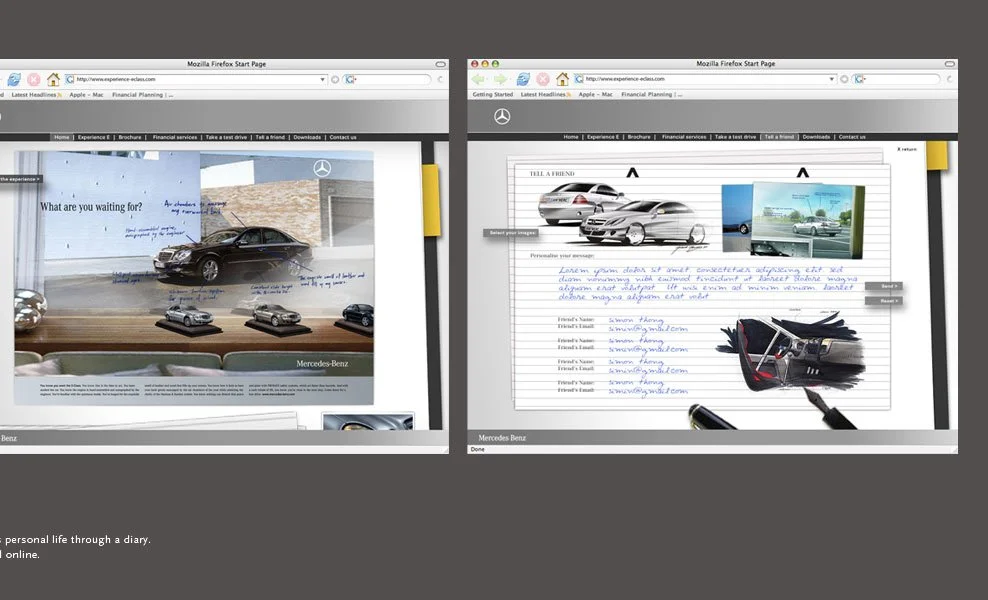Open Financial Planning bookmark in right window

652,95
